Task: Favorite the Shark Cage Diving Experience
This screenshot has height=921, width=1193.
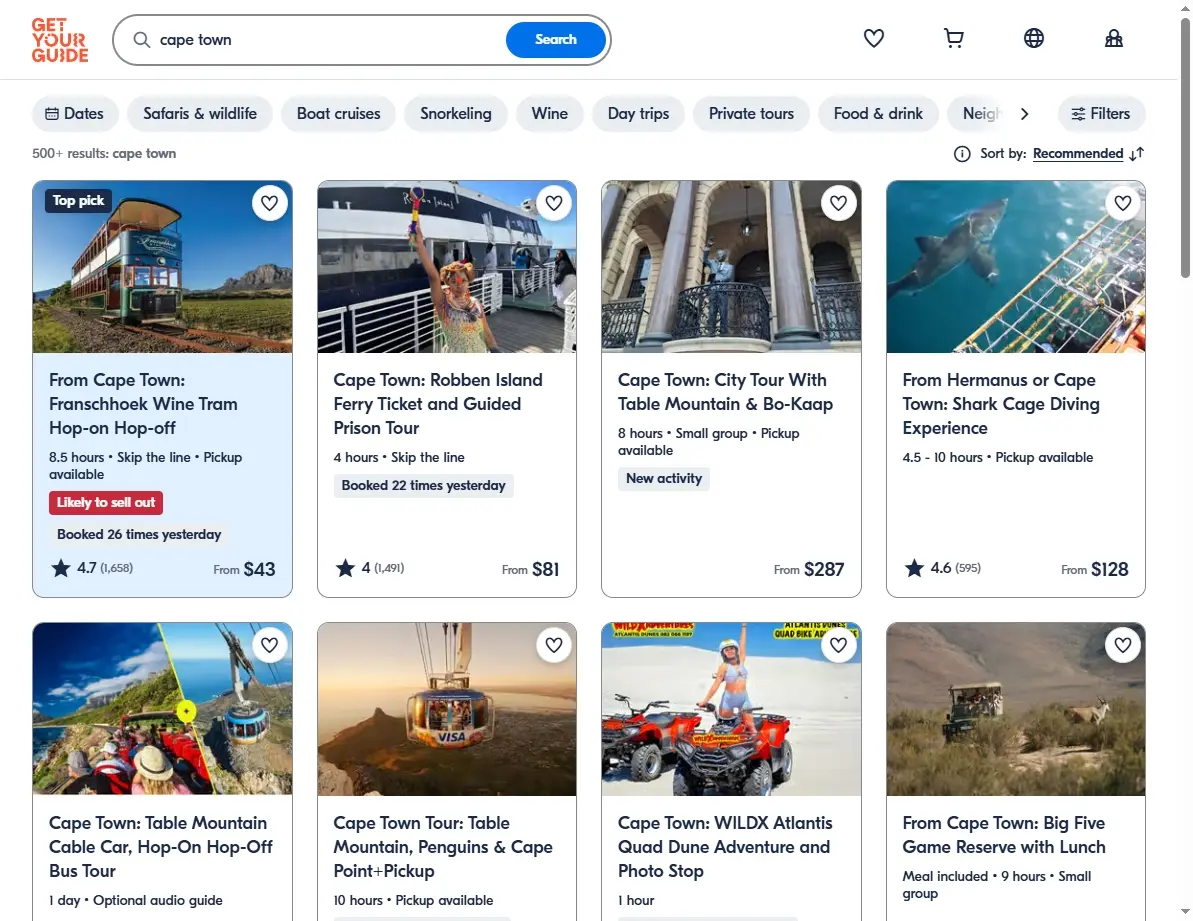Action: pyautogui.click(x=1123, y=203)
